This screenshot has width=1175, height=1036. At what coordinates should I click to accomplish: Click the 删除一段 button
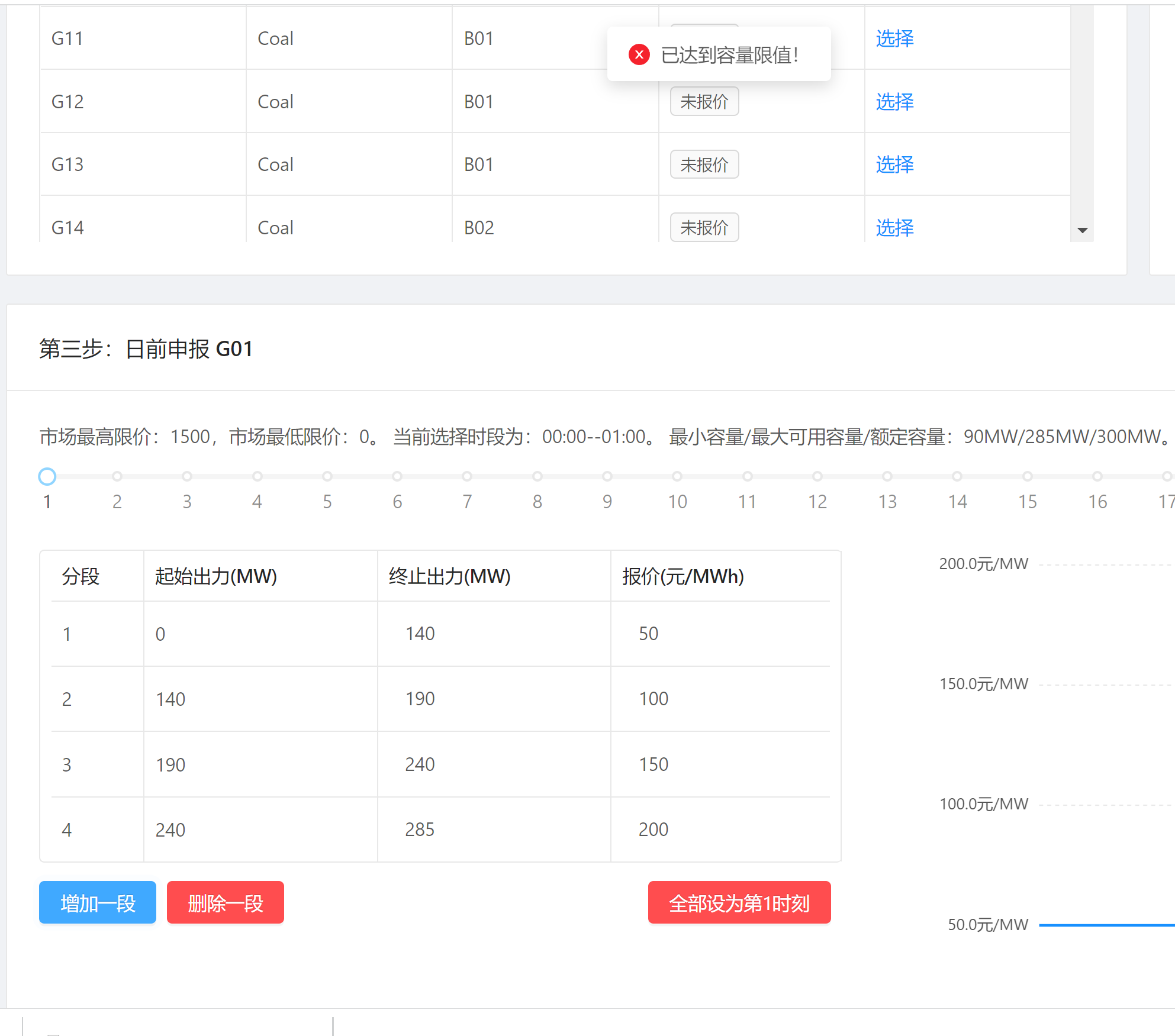tap(226, 902)
